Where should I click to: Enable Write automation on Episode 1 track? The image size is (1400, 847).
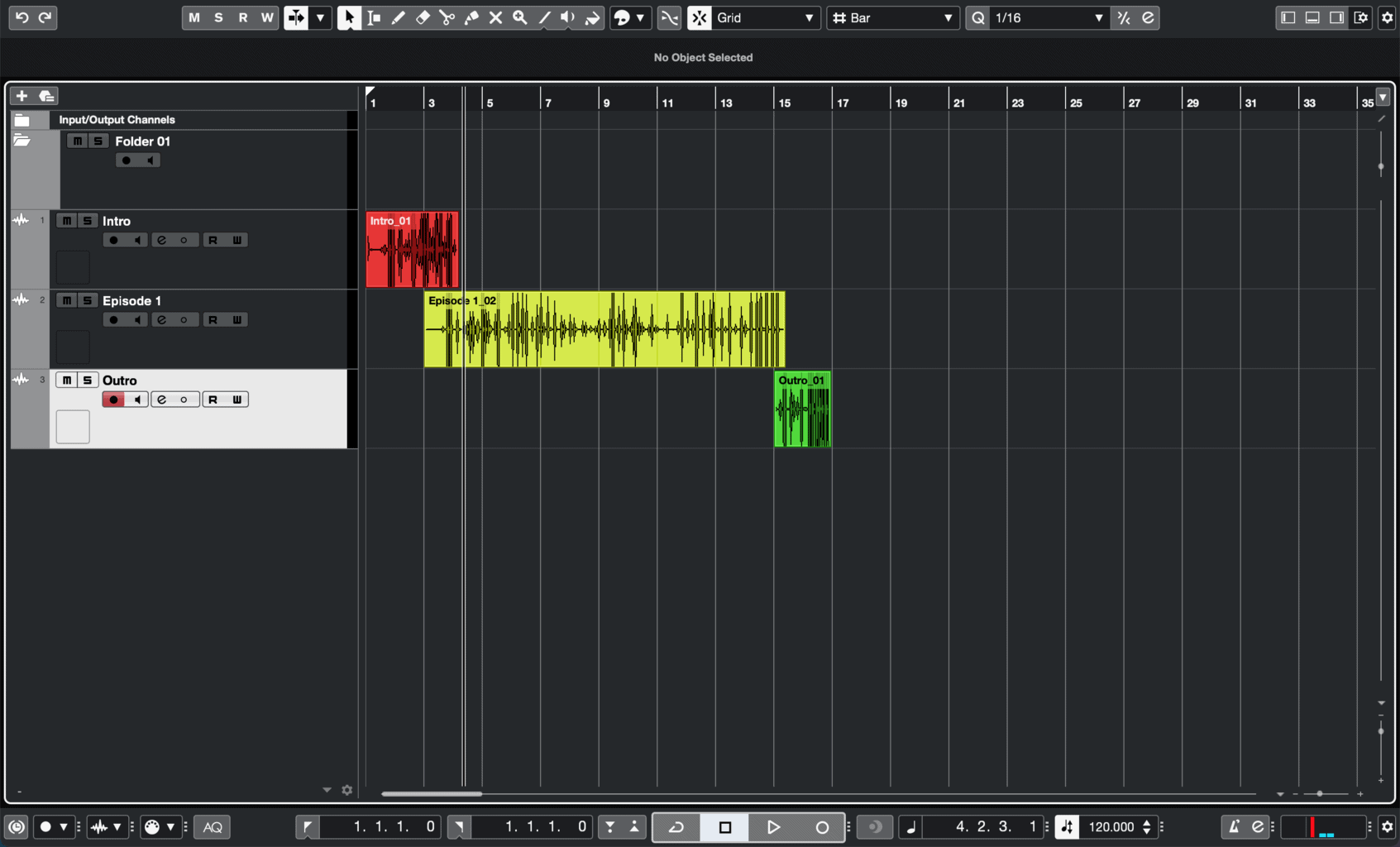[x=237, y=319]
